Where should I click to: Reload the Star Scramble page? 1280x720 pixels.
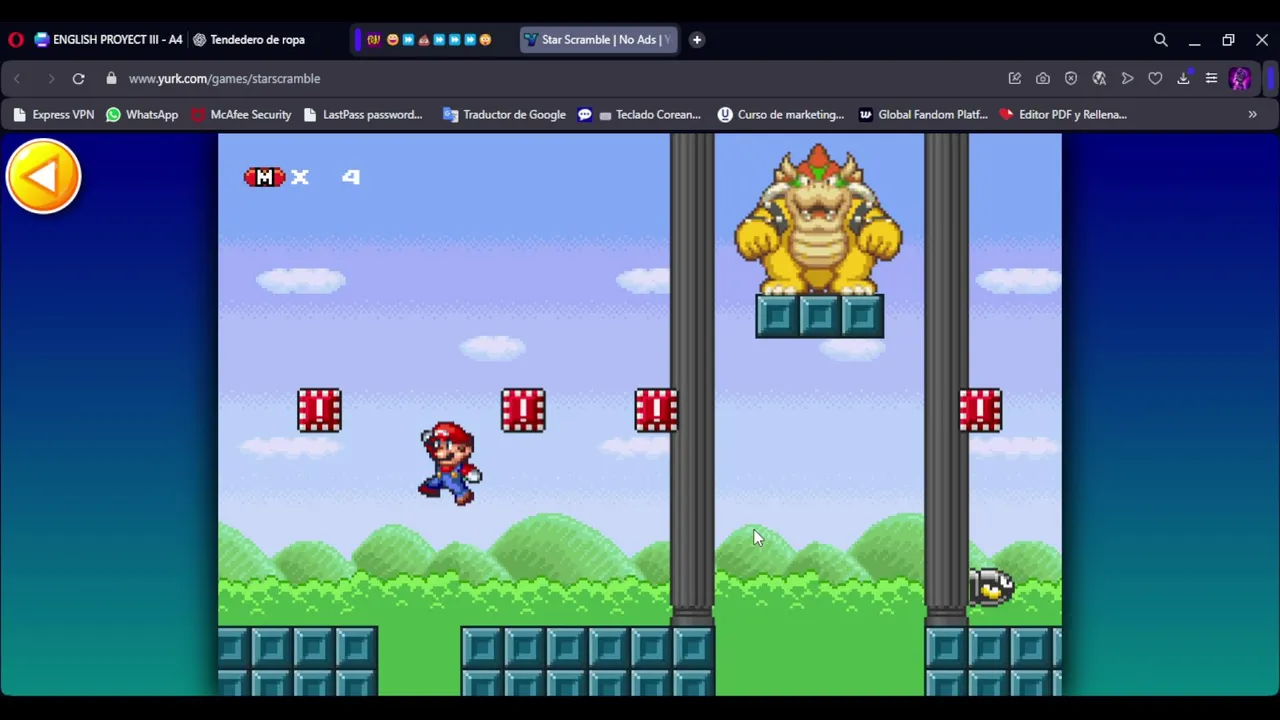(78, 78)
